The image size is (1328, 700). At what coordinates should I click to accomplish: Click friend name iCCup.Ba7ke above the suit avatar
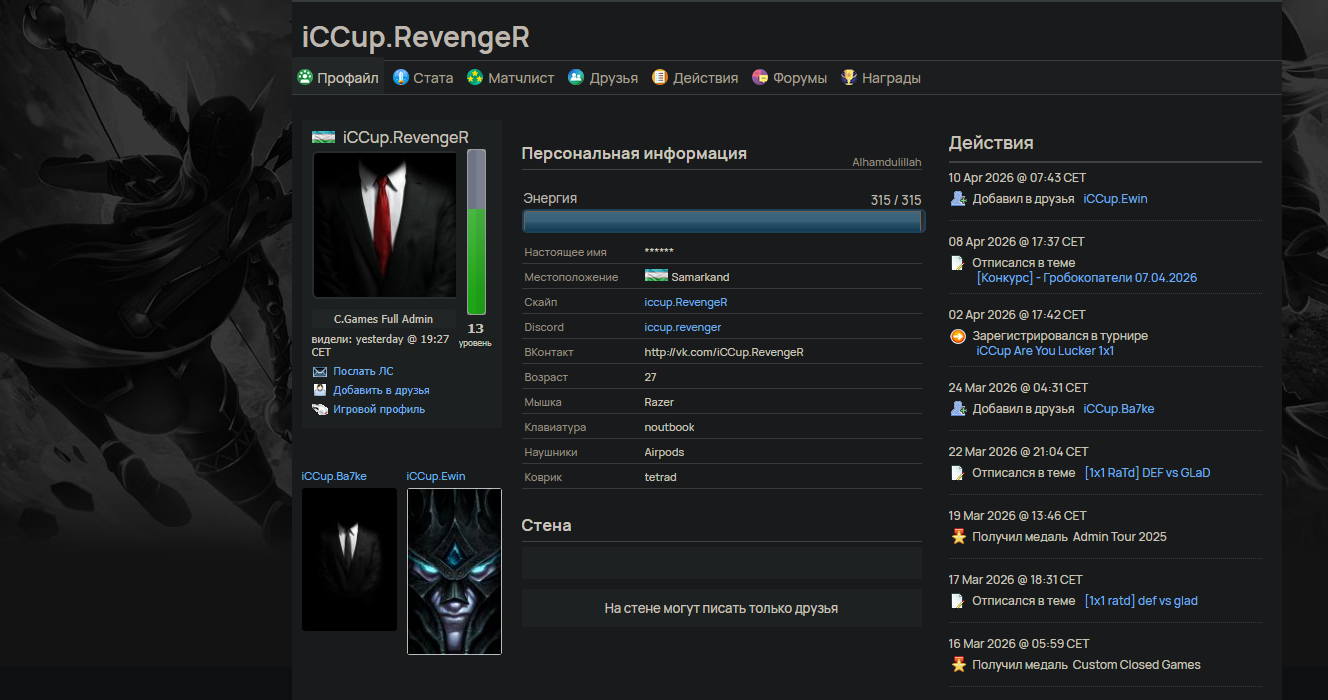334,476
